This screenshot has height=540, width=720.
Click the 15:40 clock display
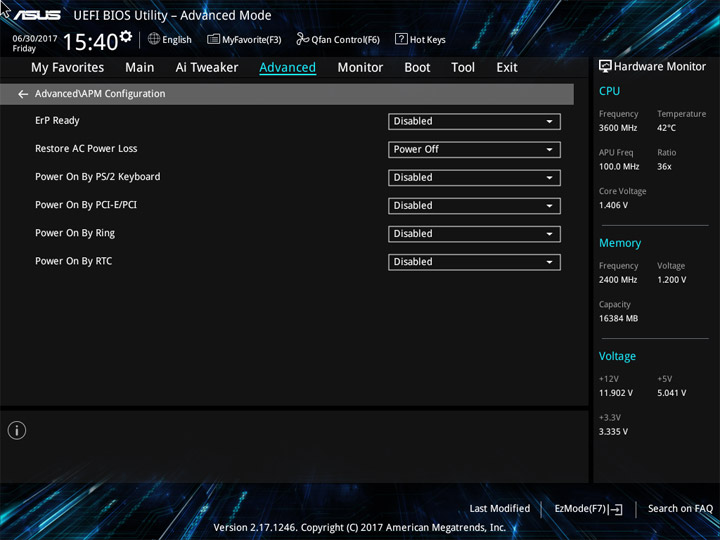point(90,42)
